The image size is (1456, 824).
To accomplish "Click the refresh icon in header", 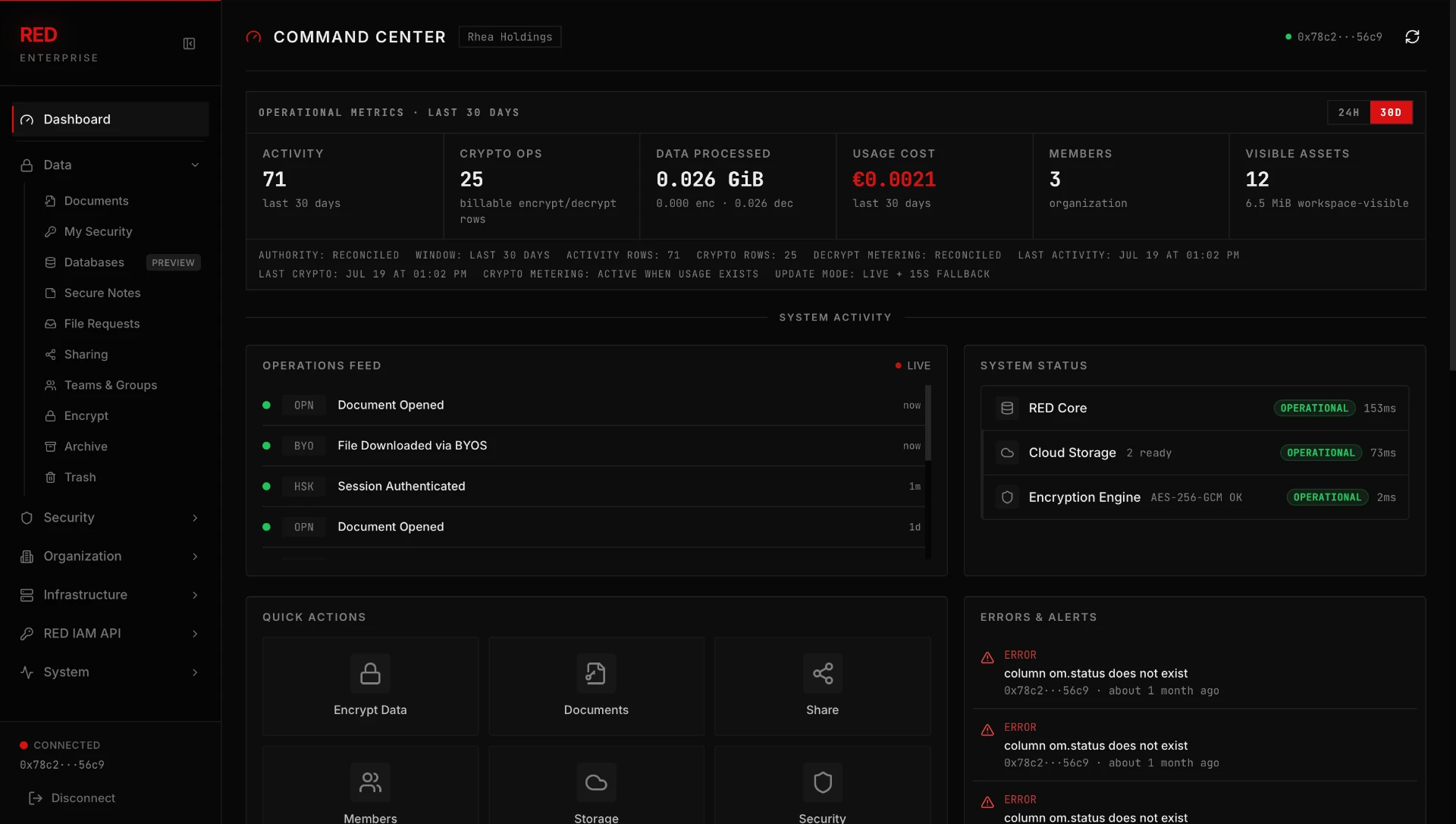I will click(1412, 36).
